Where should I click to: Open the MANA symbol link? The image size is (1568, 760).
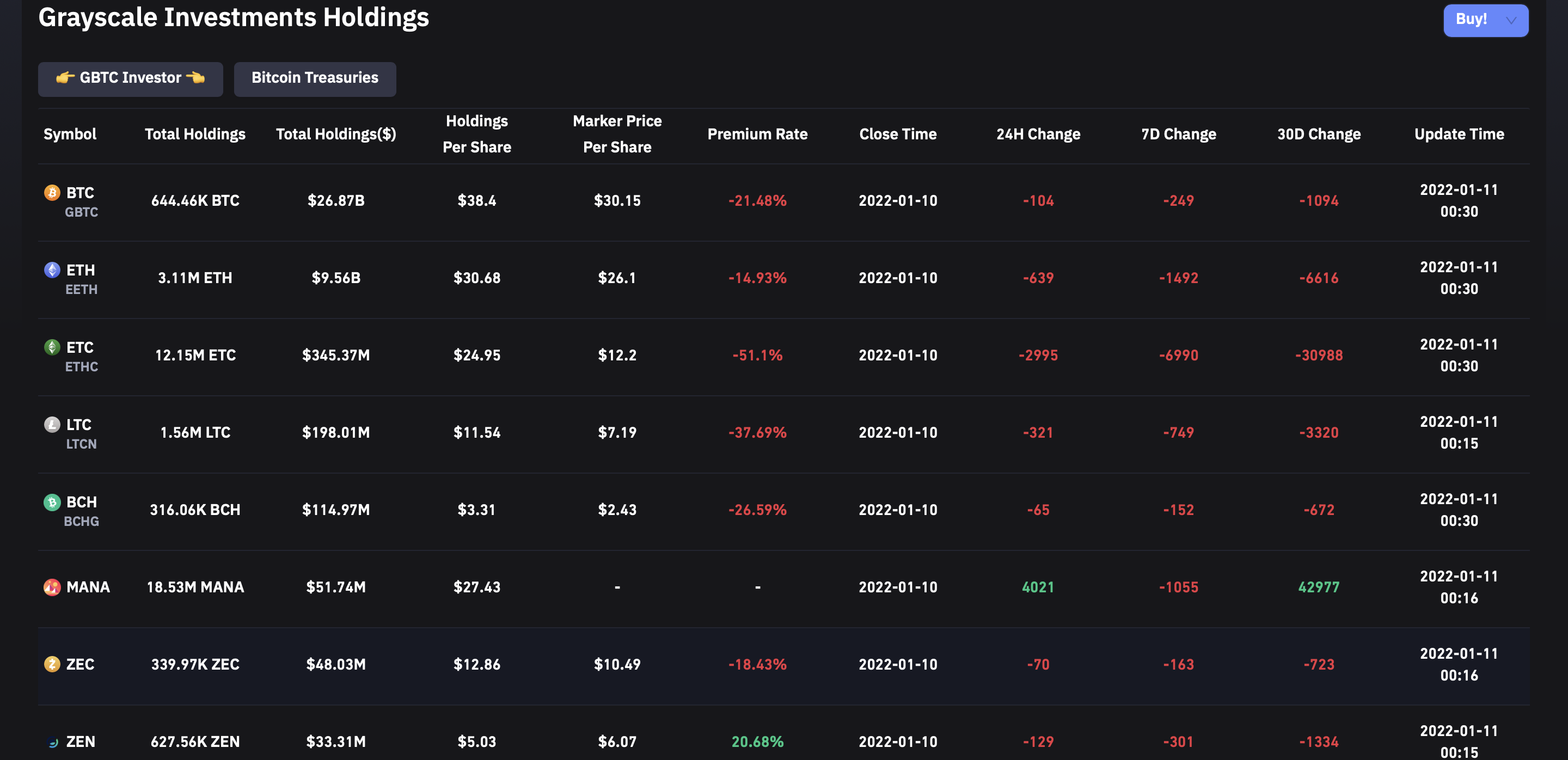[88, 587]
